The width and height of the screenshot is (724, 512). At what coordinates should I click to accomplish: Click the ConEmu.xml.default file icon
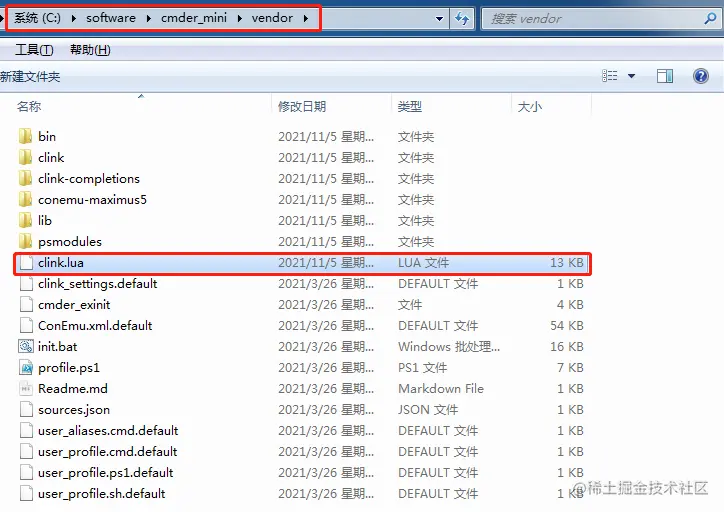tap(26, 325)
